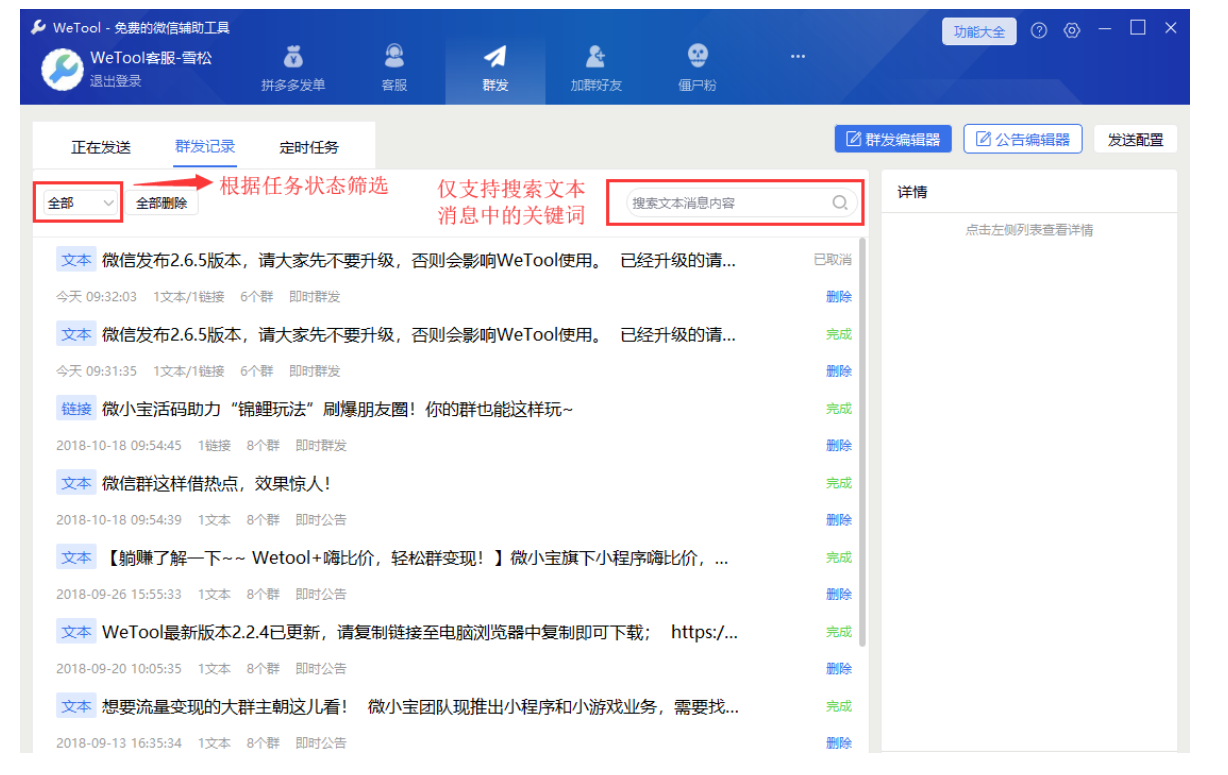Click 退出登录 to log out
Image resolution: width=1228 pixels, height=775 pixels.
tap(116, 82)
